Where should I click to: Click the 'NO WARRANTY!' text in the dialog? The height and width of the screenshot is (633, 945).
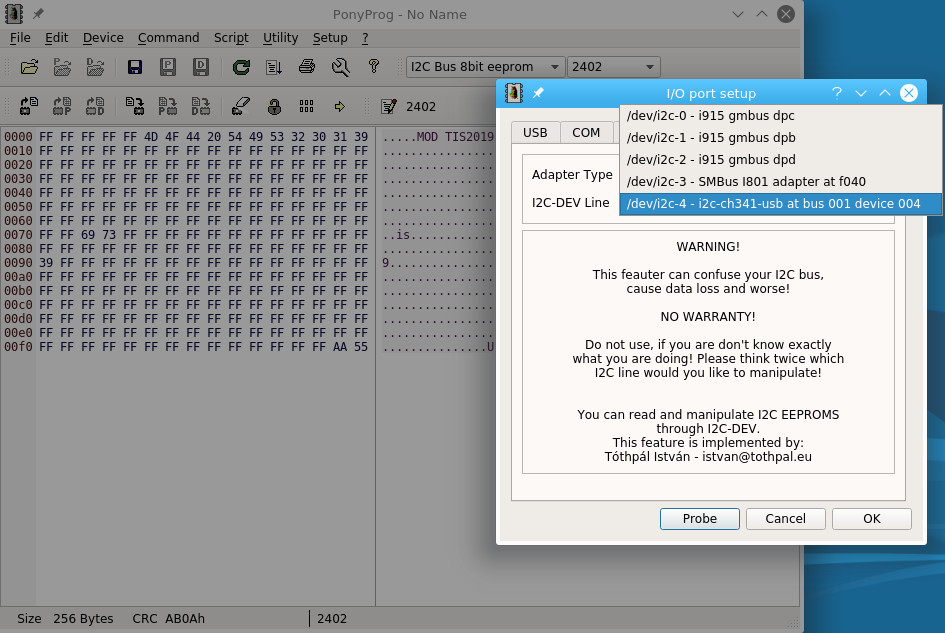708,316
